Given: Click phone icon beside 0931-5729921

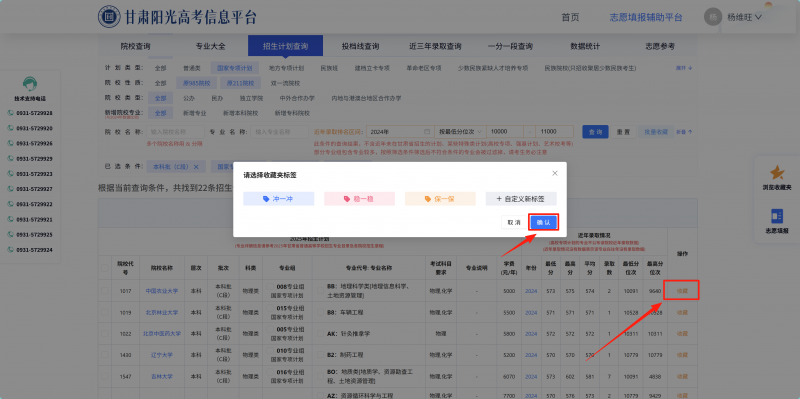Looking at the screenshot, I should [x=10, y=219].
